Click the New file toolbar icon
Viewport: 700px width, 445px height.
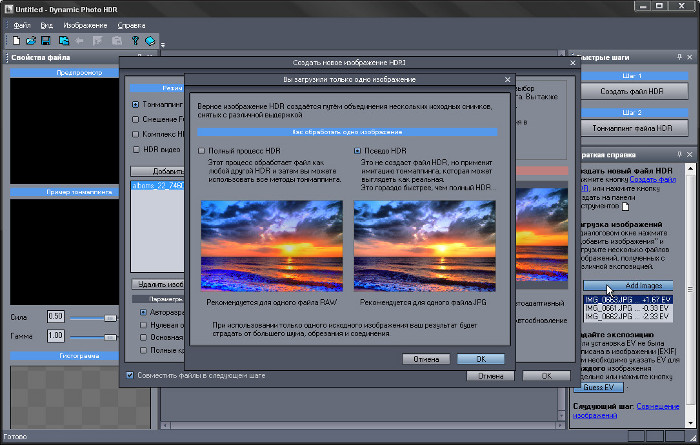(x=18, y=40)
